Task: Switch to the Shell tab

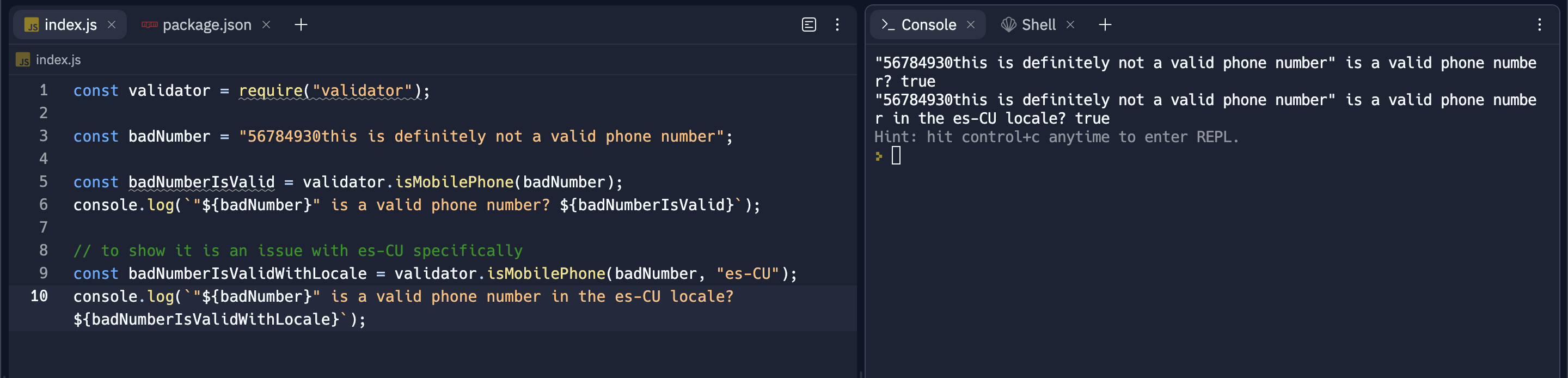Action: (1038, 25)
